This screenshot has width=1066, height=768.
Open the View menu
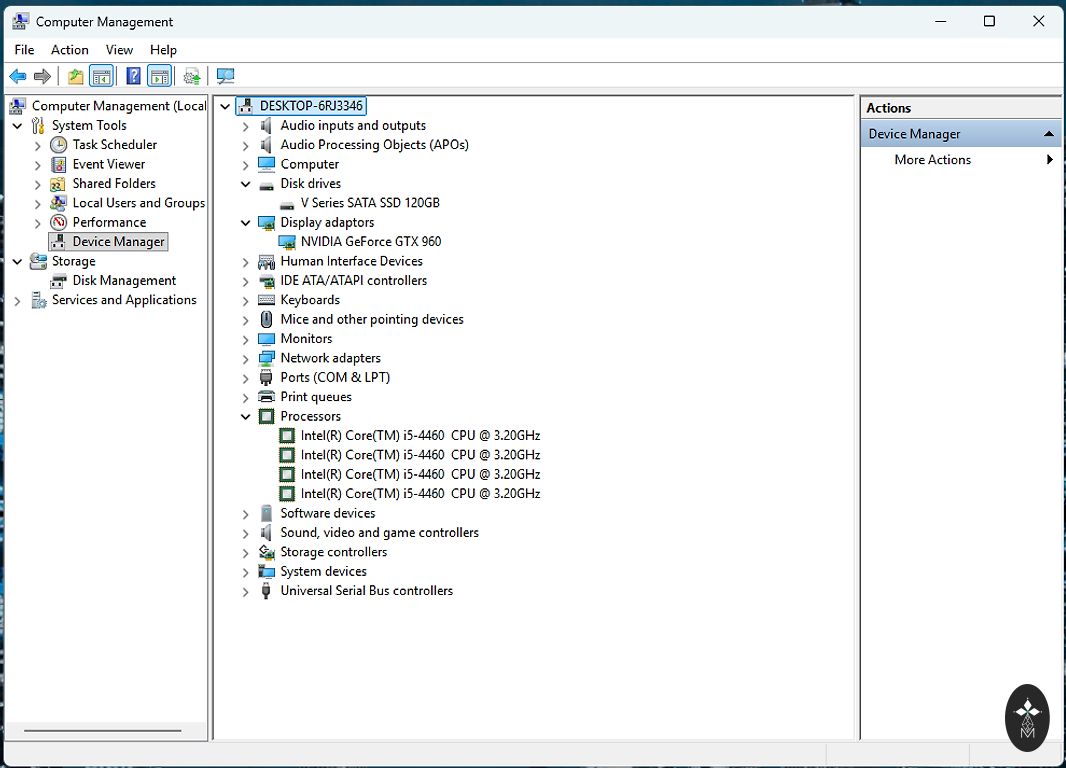119,50
